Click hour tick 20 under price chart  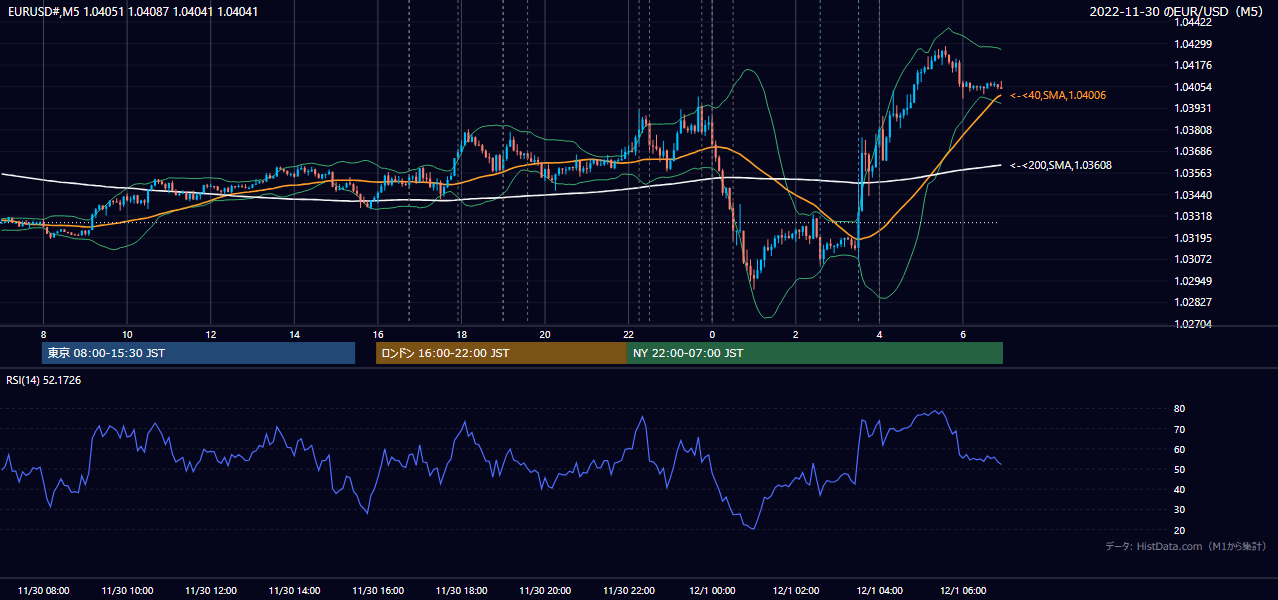click(x=545, y=334)
